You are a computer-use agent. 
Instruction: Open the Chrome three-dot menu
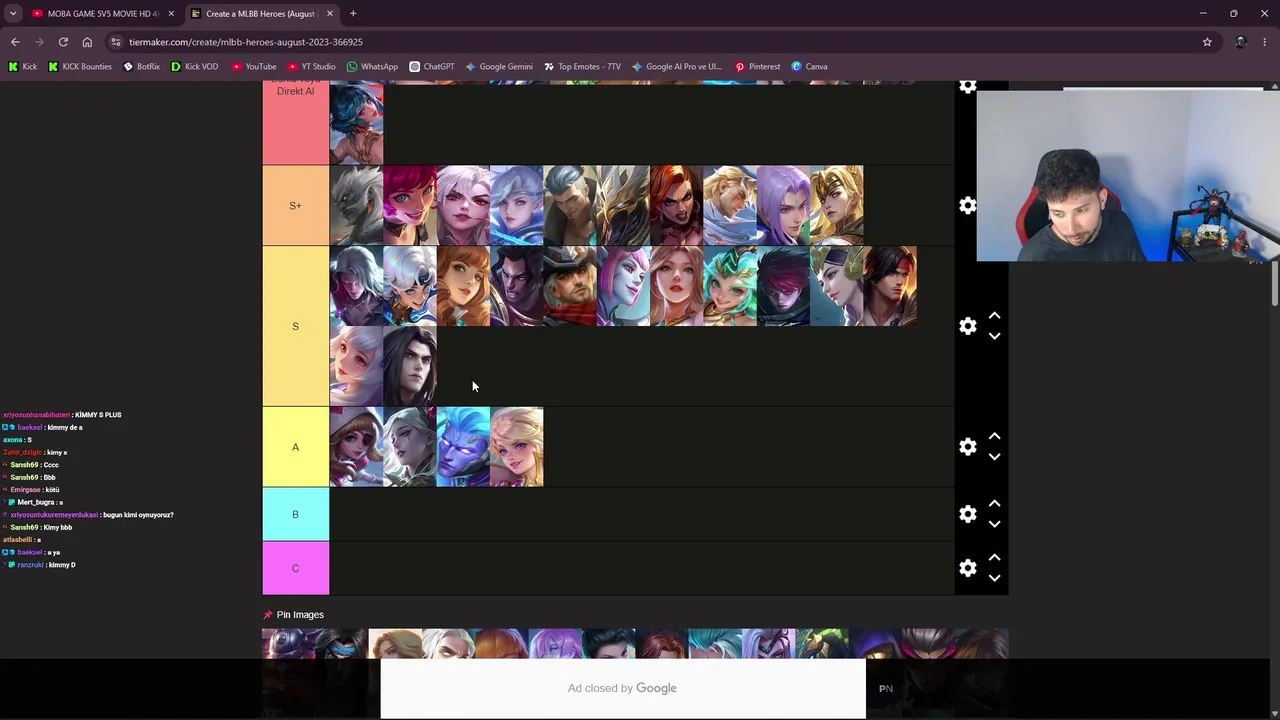click(x=1265, y=42)
